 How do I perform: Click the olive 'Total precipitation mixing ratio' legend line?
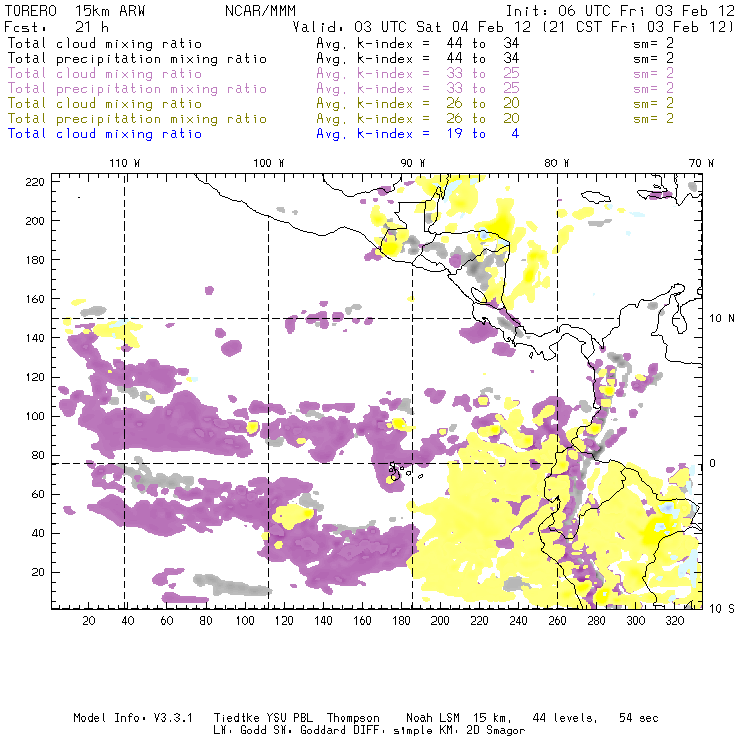[x=137, y=119]
